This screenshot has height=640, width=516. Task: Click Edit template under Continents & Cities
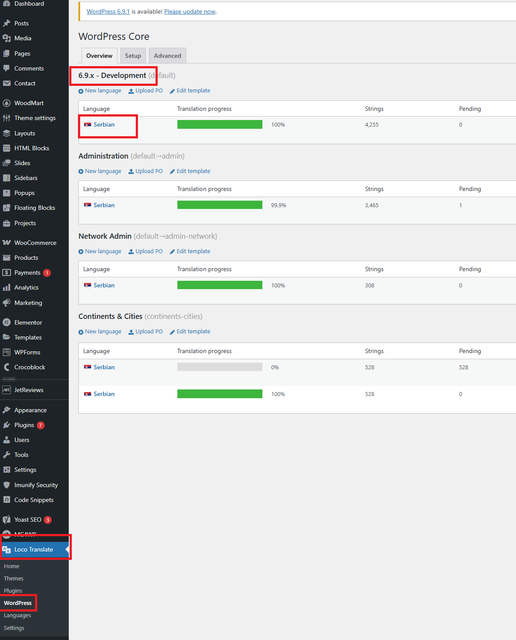(x=190, y=332)
